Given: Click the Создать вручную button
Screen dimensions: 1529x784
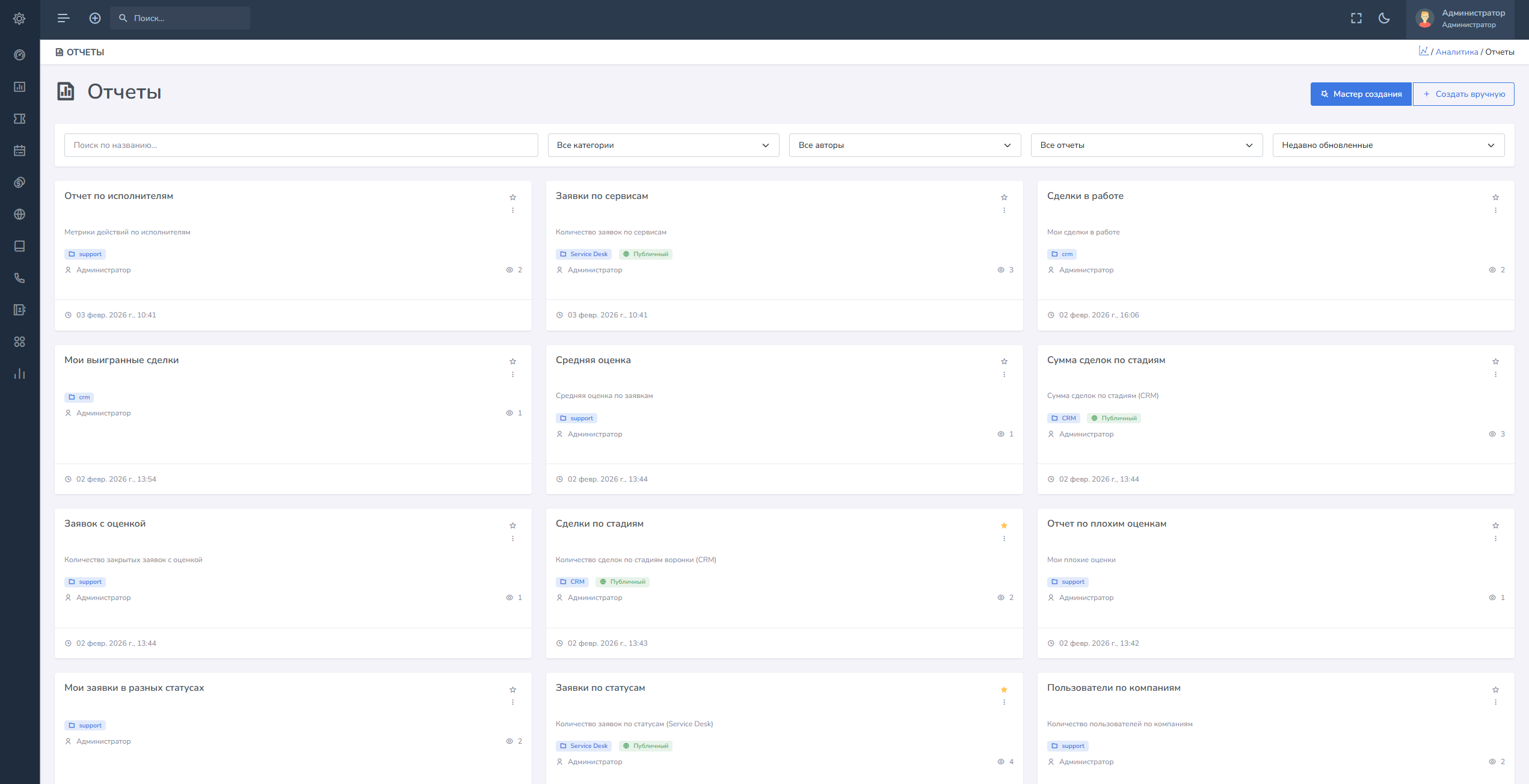Looking at the screenshot, I should (x=1463, y=94).
